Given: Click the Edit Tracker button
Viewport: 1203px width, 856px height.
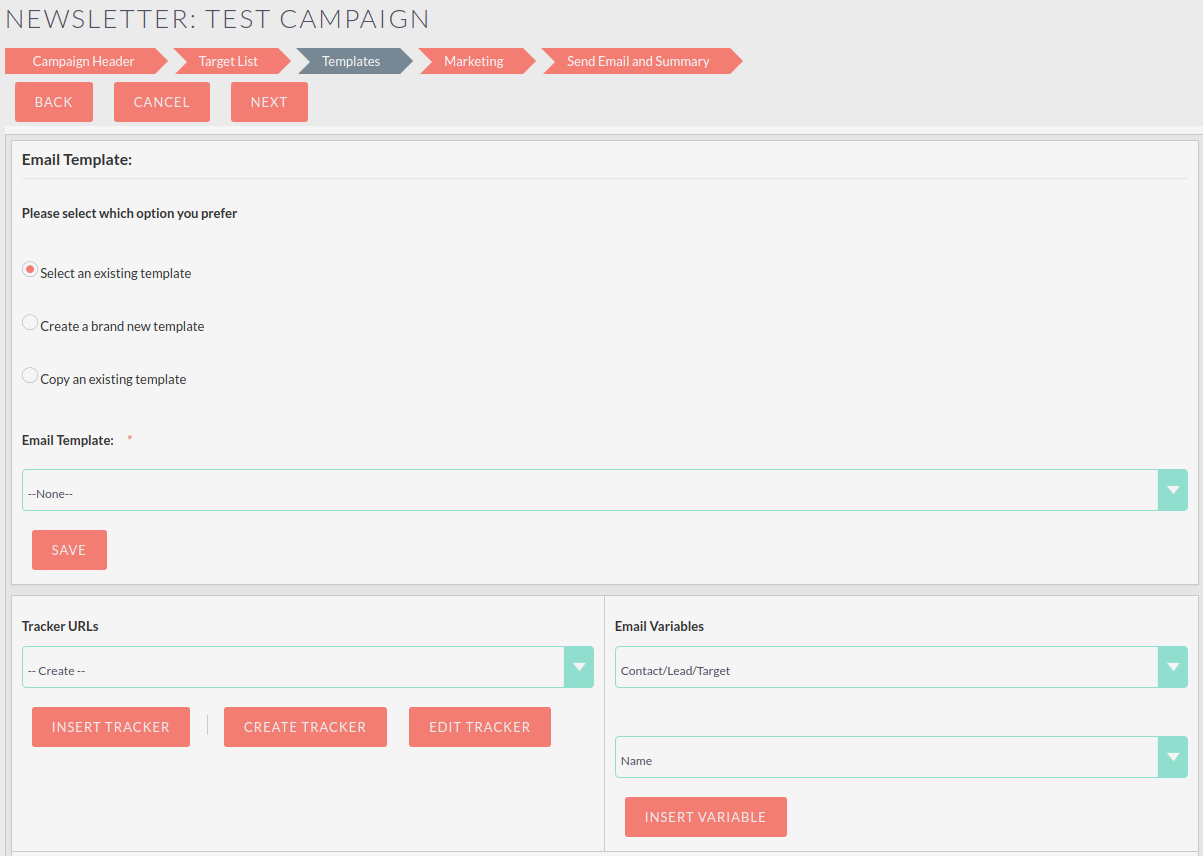Looking at the screenshot, I should coord(480,727).
